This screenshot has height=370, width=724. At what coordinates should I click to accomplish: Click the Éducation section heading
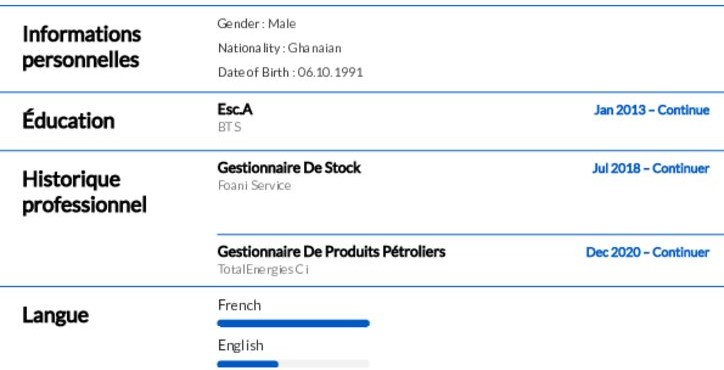point(68,121)
